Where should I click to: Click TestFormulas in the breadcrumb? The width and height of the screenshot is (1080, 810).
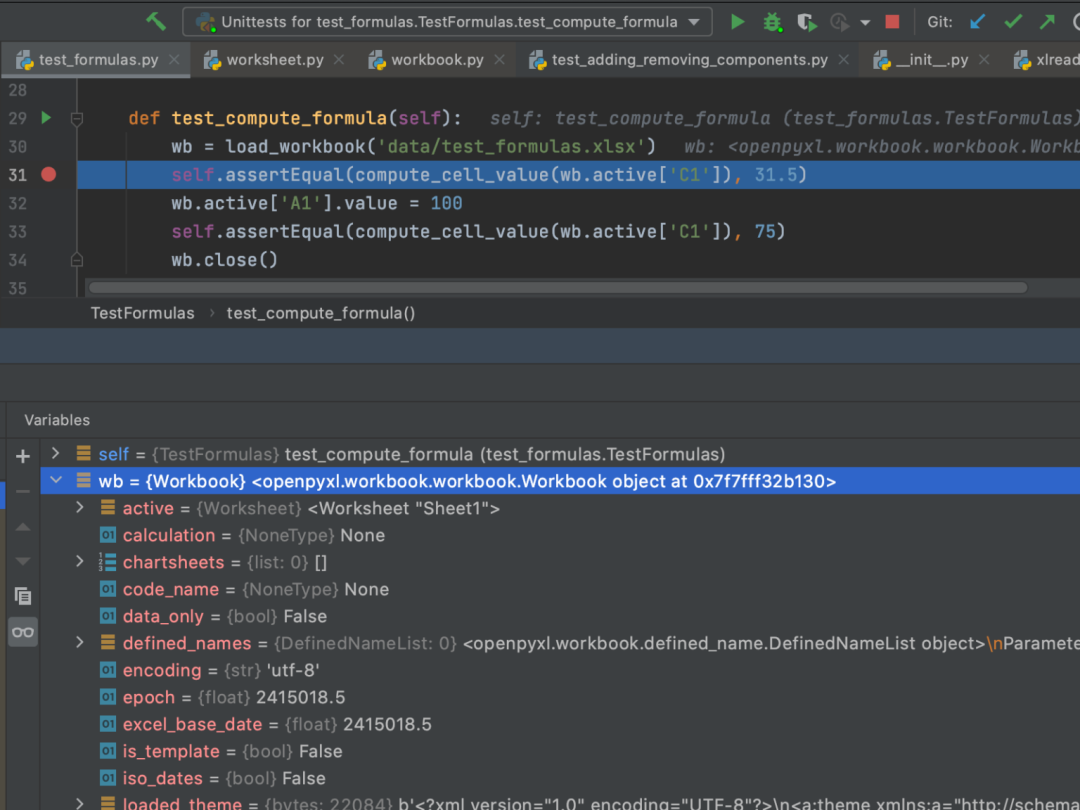click(x=143, y=313)
